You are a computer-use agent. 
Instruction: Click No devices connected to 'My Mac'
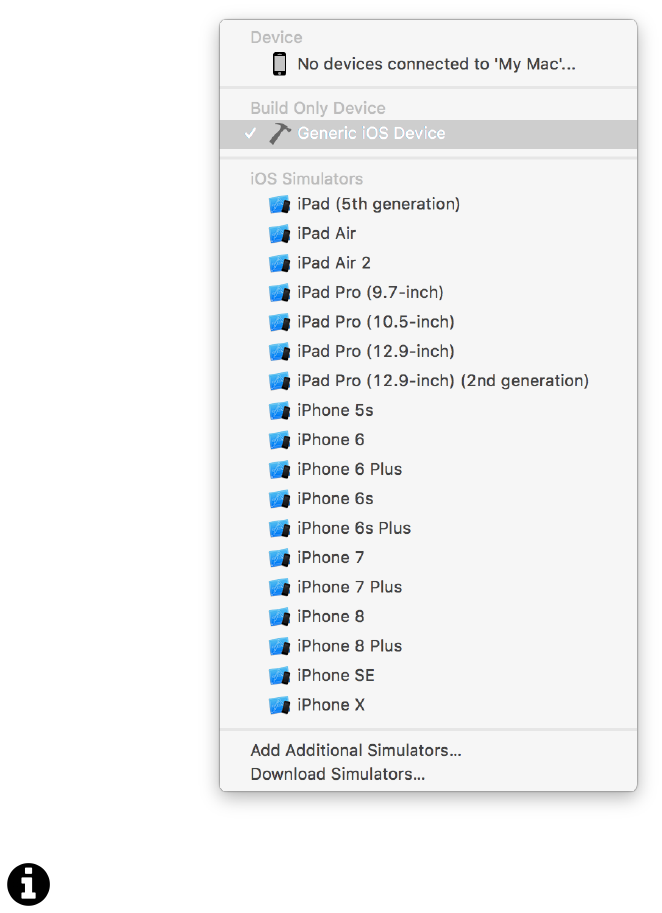pos(436,64)
